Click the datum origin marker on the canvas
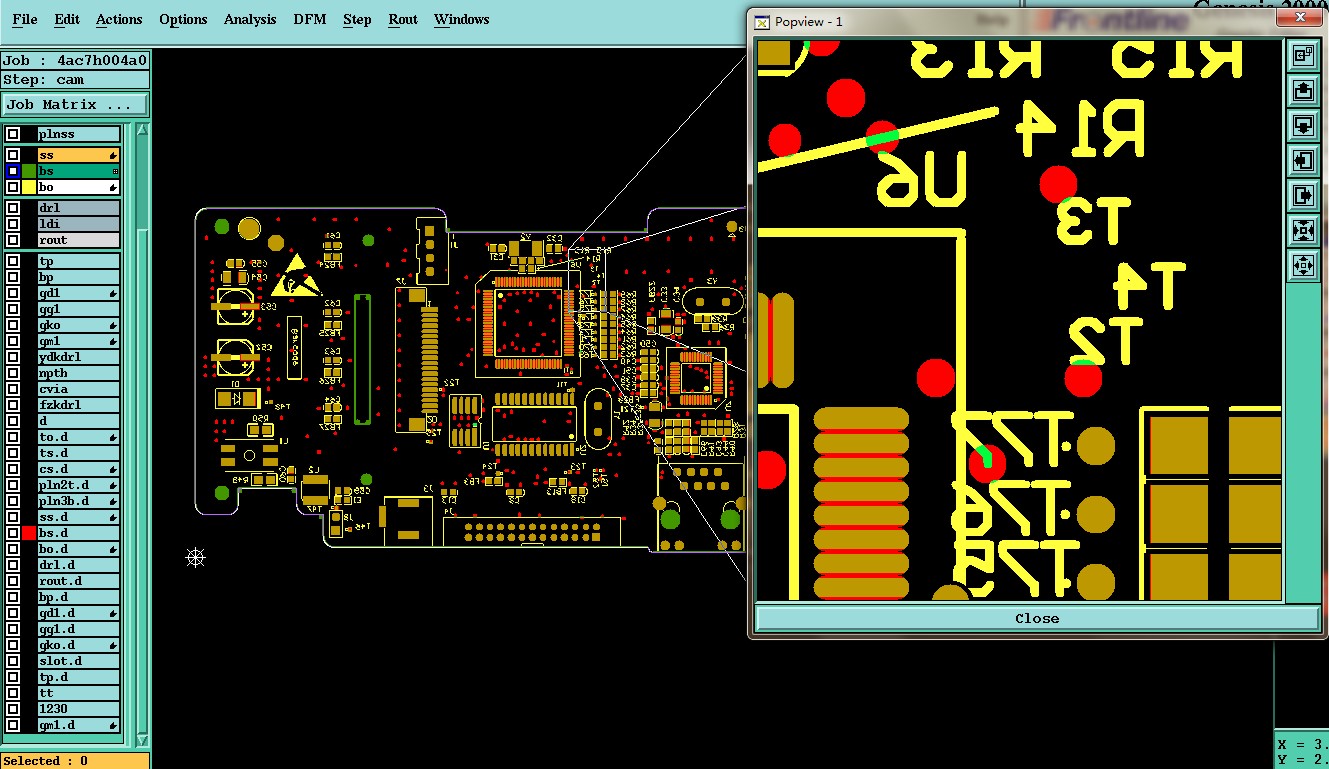 click(196, 557)
